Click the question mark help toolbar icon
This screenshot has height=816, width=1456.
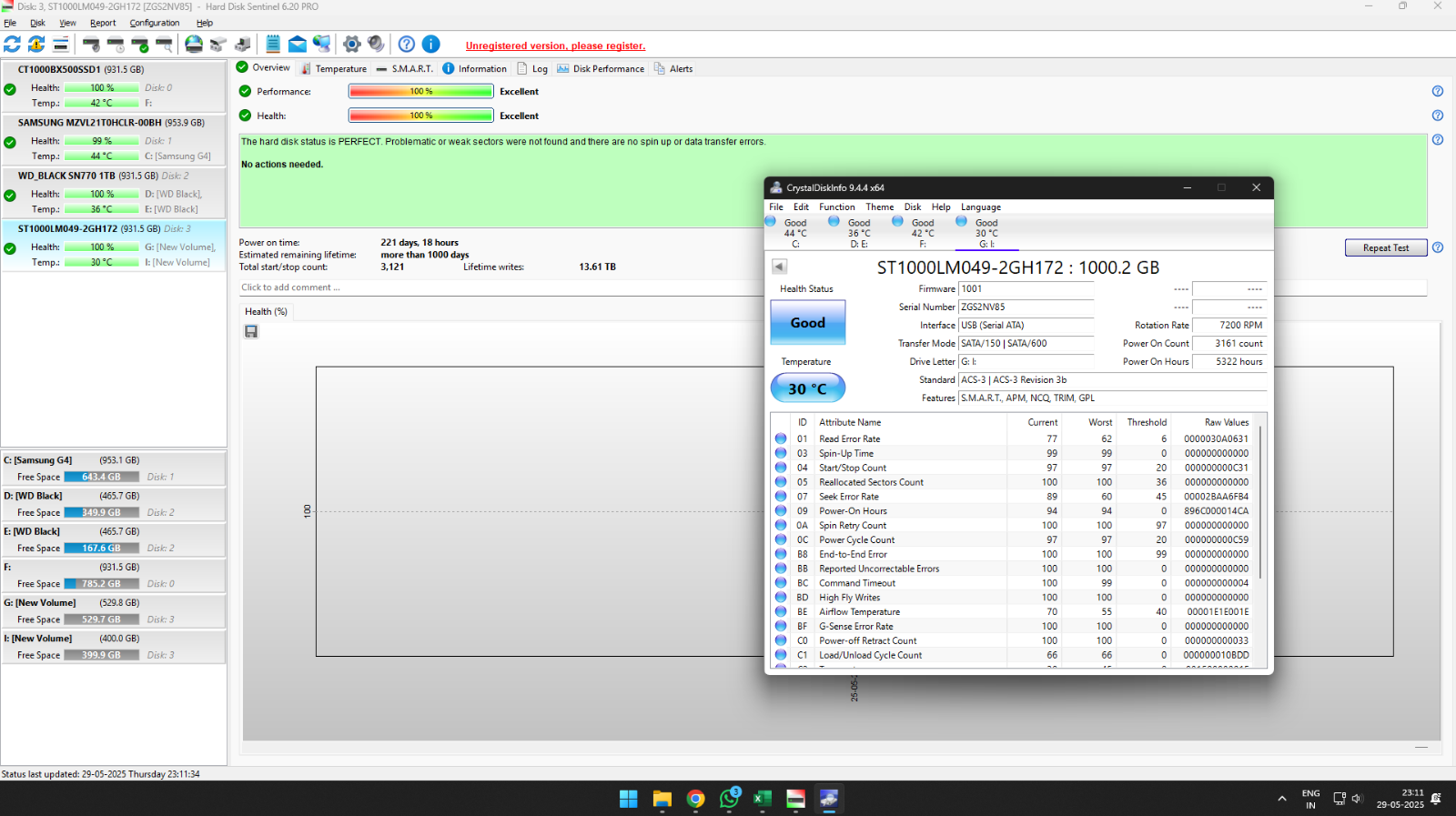(x=407, y=44)
